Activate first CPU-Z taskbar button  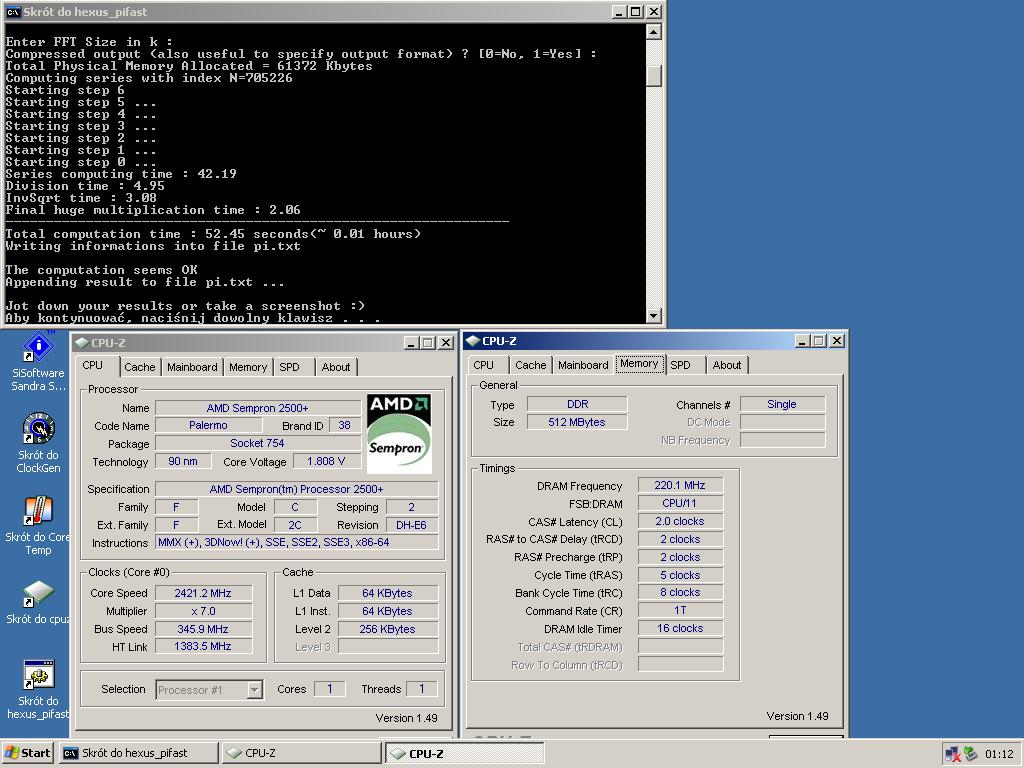pos(301,753)
